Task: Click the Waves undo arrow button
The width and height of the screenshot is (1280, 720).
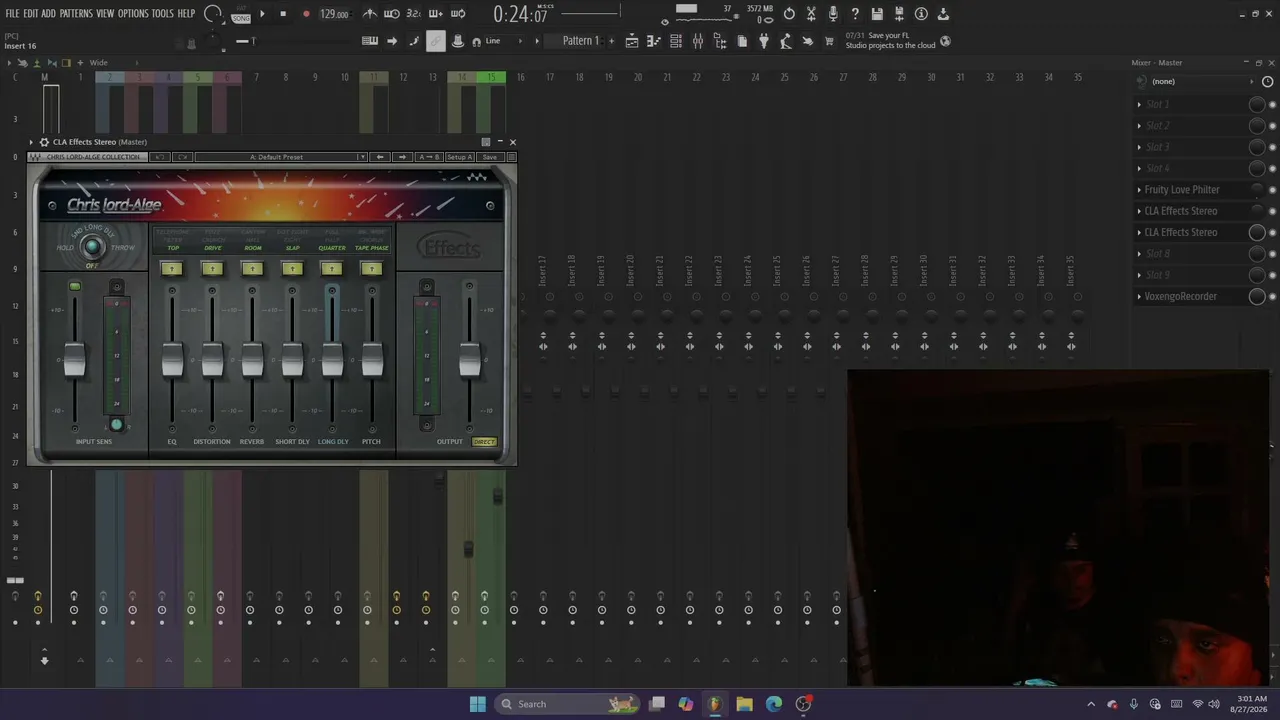Action: click(x=159, y=157)
